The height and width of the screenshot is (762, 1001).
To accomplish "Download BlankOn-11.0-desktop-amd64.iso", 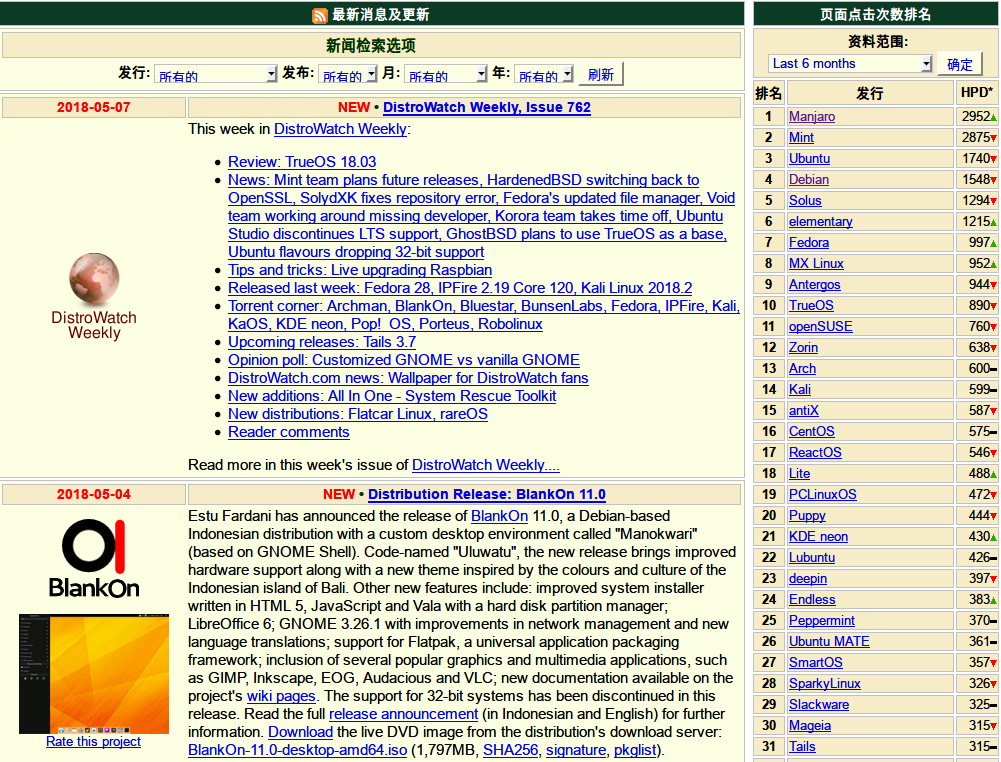I will [x=297, y=750].
